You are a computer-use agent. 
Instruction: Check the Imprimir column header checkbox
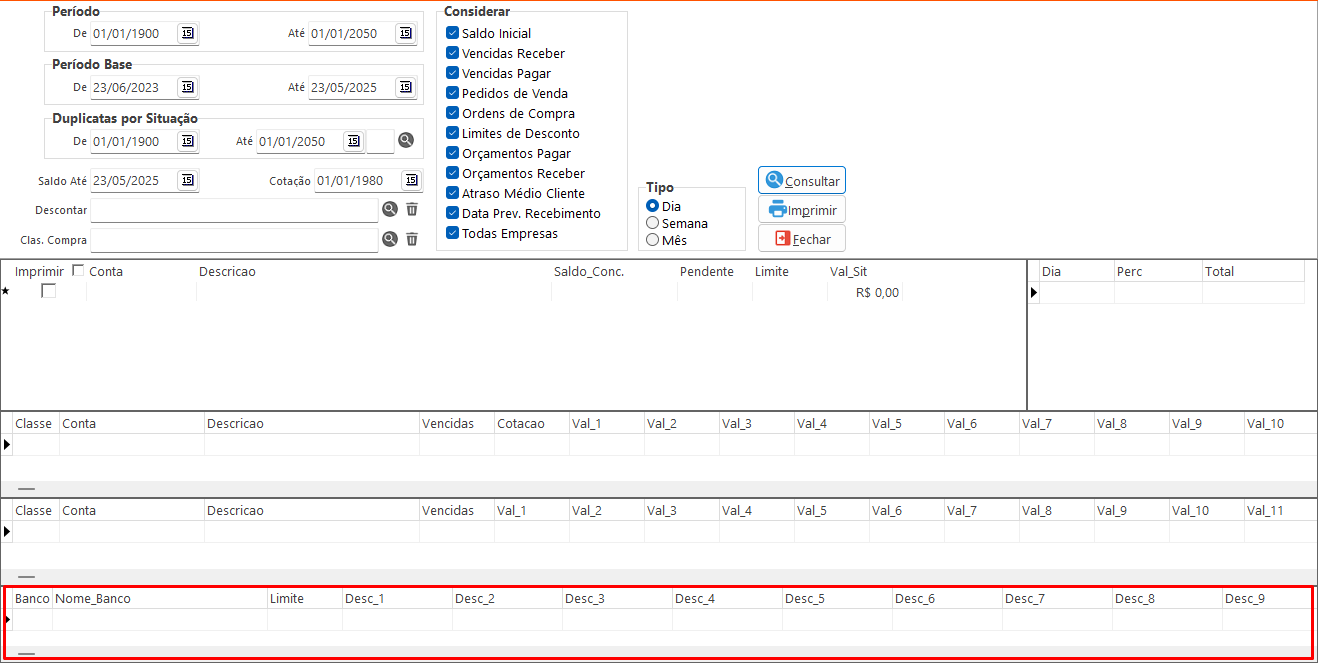[79, 271]
